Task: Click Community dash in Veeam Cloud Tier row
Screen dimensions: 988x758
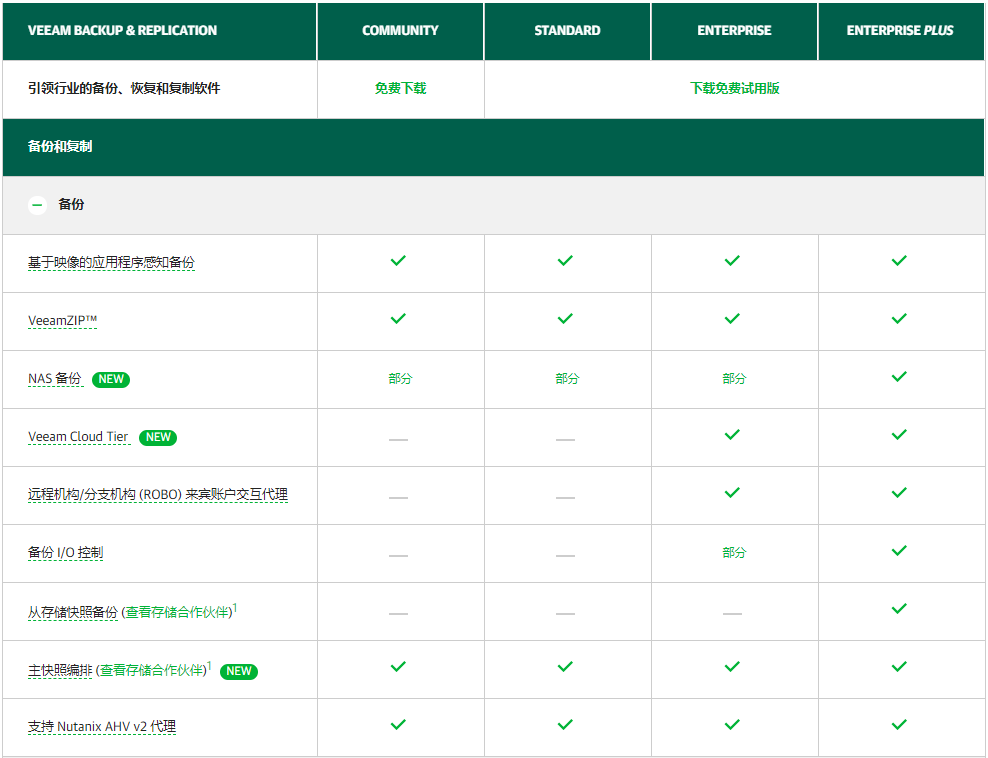Action: pyautogui.click(x=398, y=439)
